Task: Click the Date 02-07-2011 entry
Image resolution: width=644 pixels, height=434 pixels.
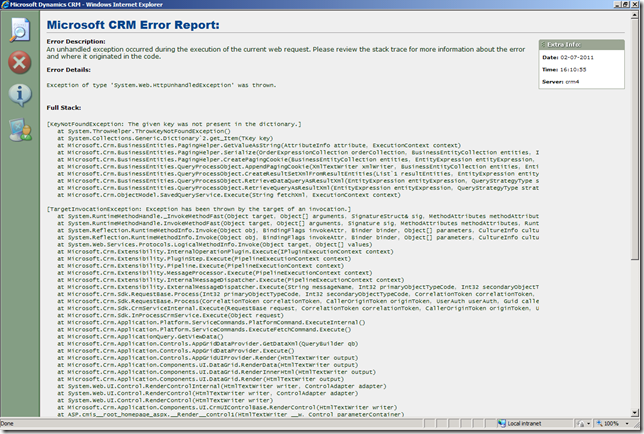Action: point(568,57)
